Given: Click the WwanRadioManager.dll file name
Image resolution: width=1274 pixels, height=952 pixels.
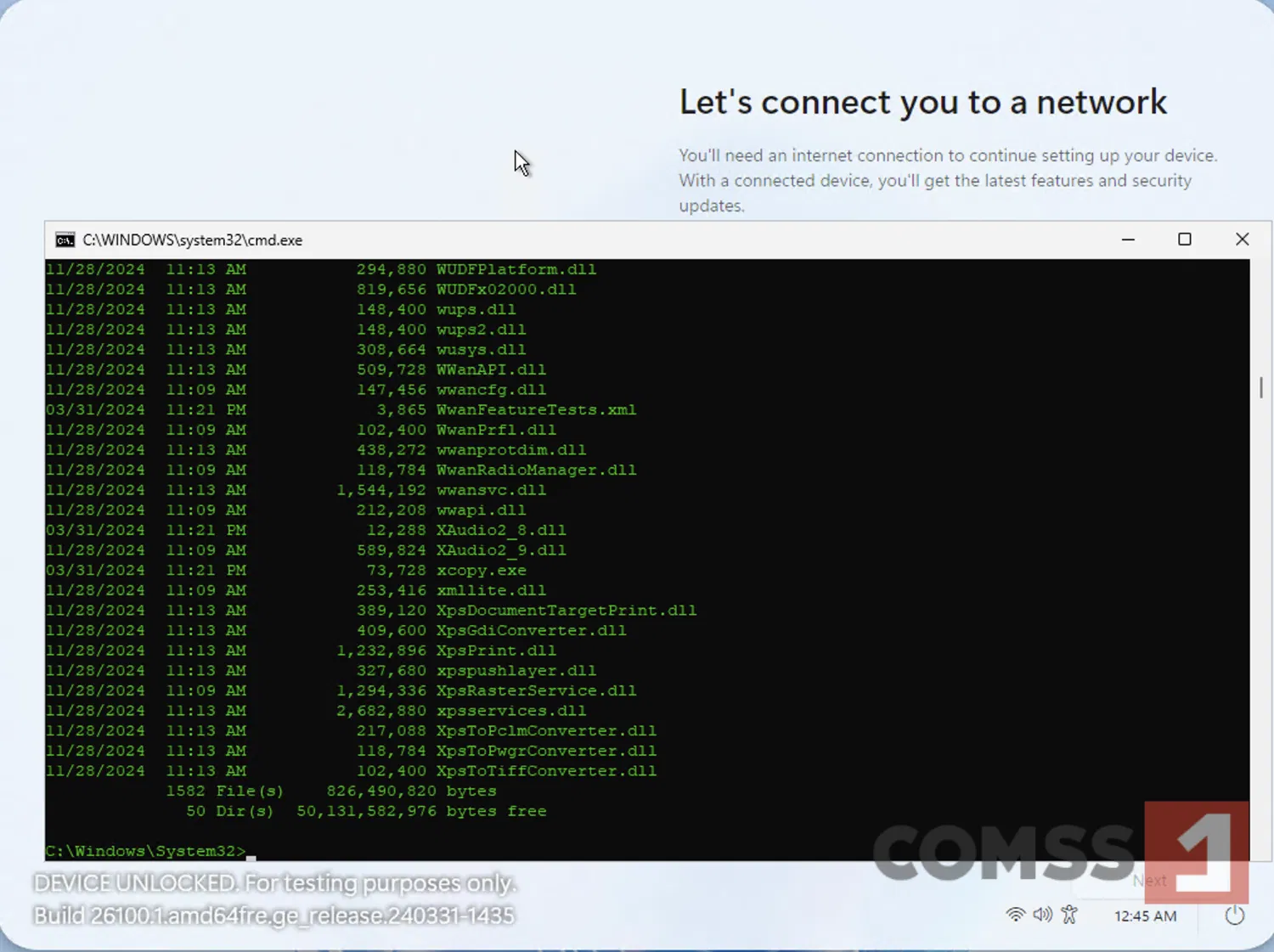Looking at the screenshot, I should (x=537, y=470).
